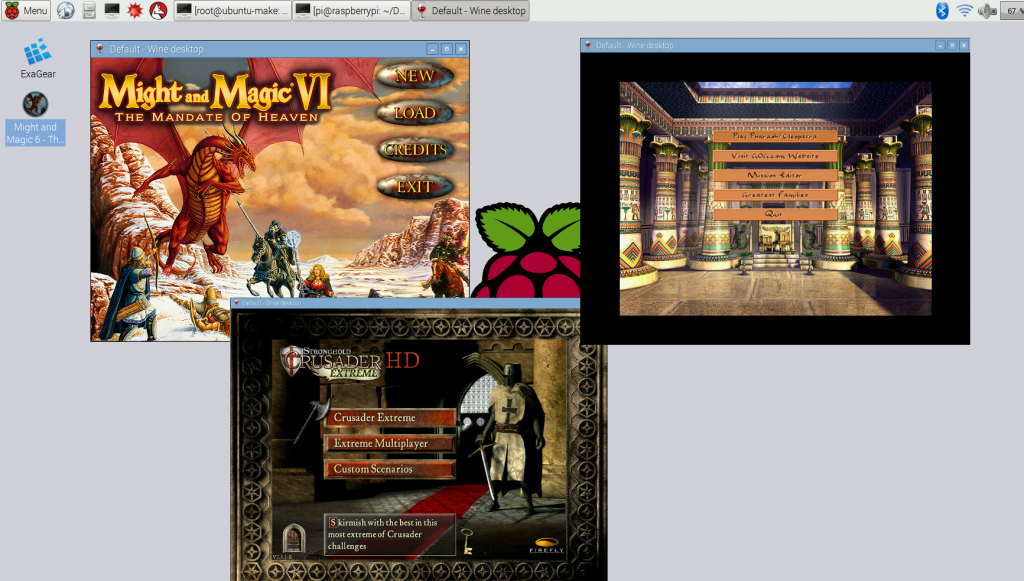Maximize the Might and Magic VI window
This screenshot has width=1024, height=581.
tap(447, 49)
